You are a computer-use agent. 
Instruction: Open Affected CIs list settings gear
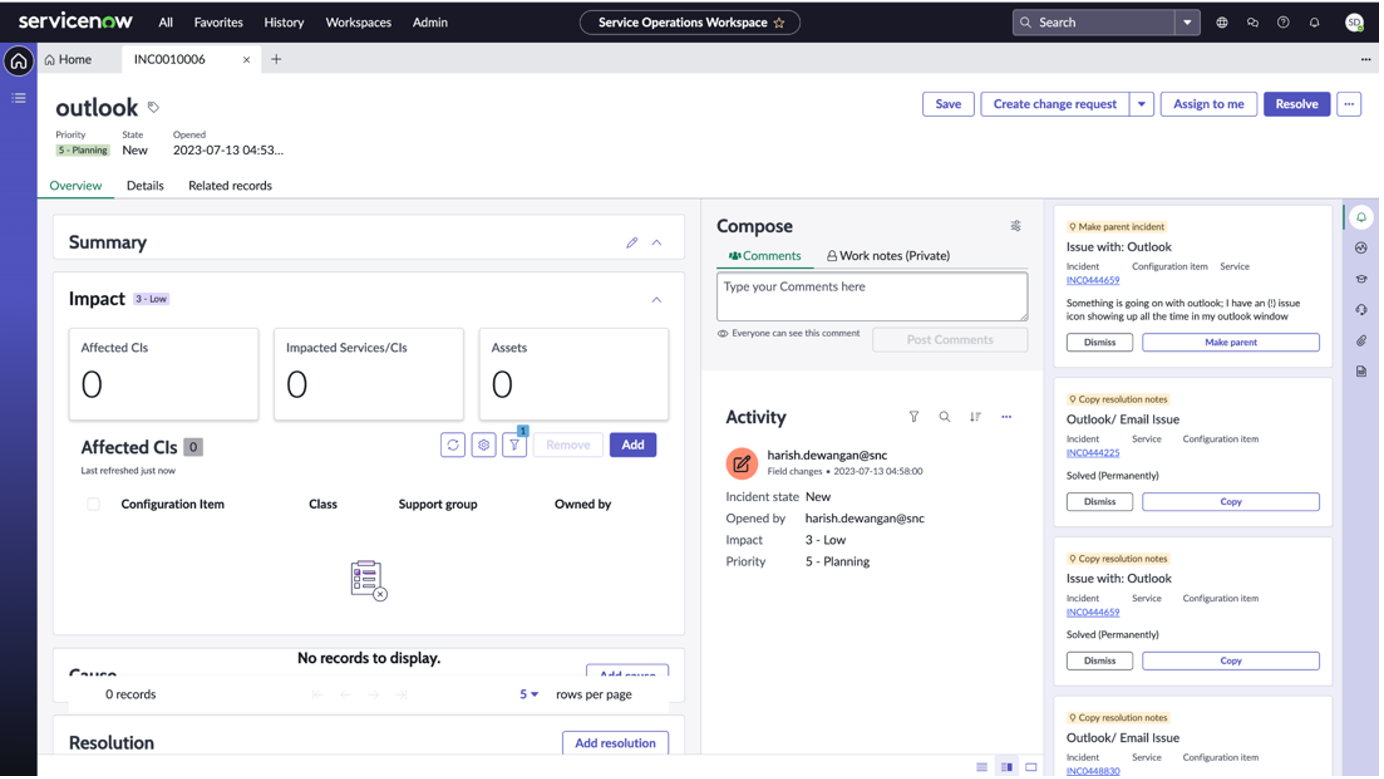pos(484,445)
